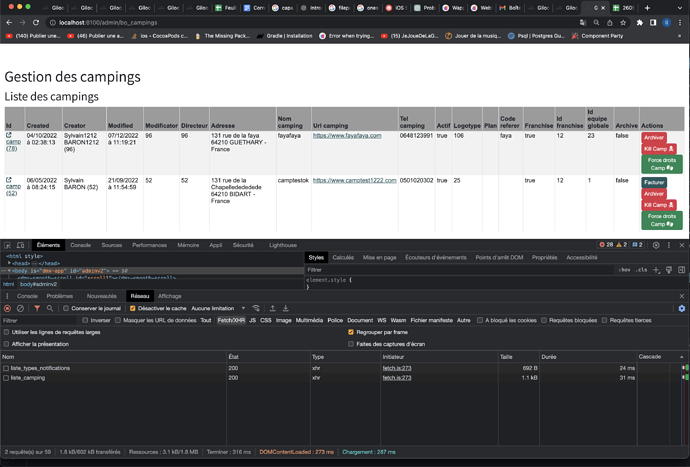Viewport: 690px width, 467px height.
Task: Collapse the body node in the DOM tree
Action: coord(9,271)
